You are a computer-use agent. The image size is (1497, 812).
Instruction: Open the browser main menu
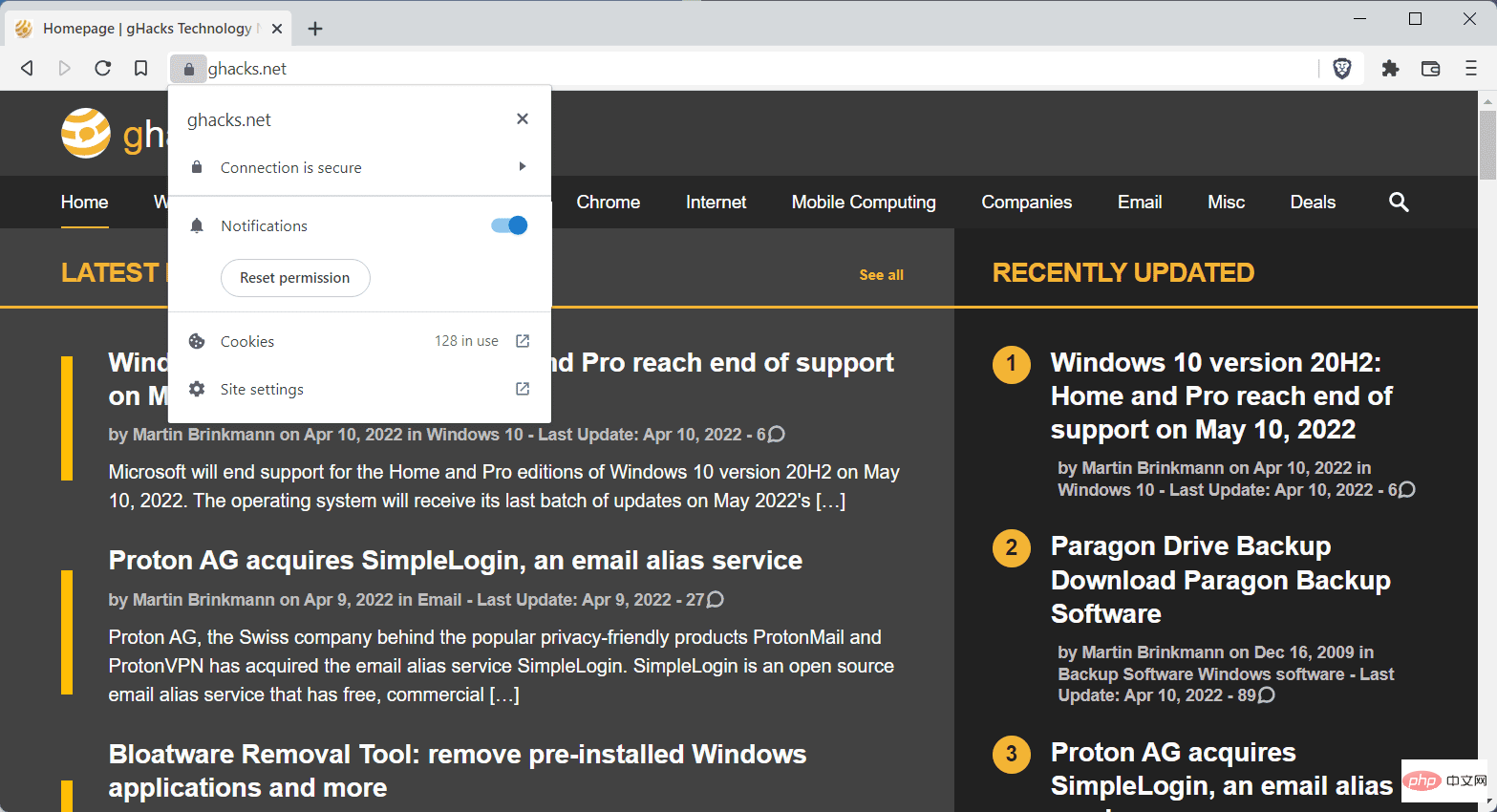click(x=1470, y=68)
